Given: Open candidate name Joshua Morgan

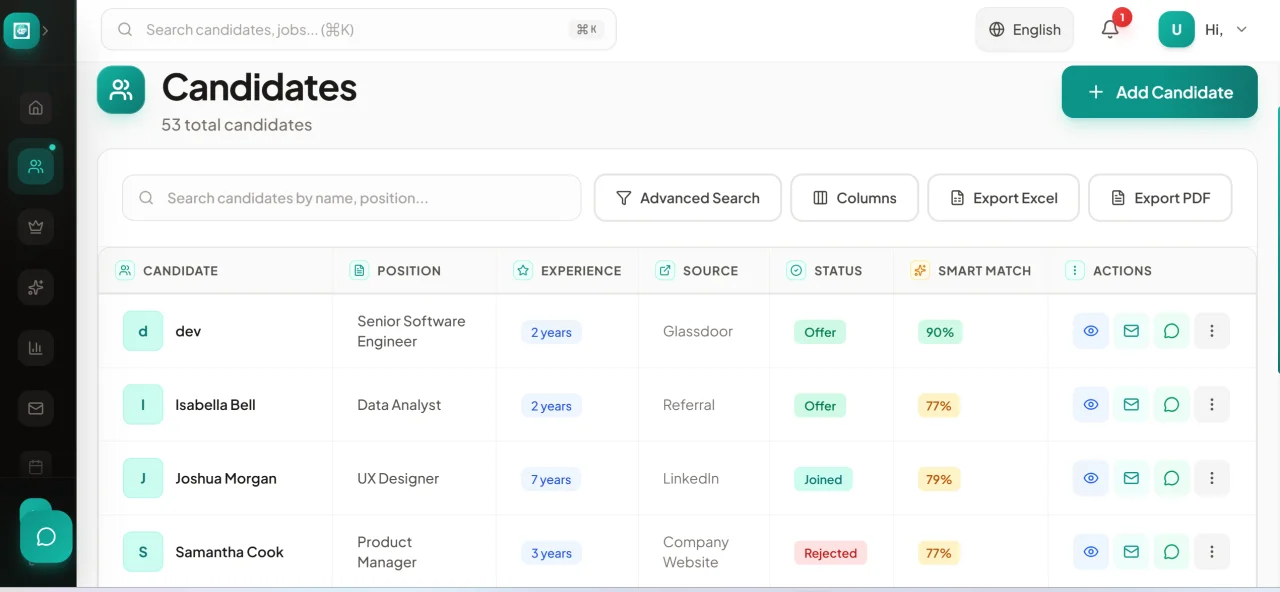Looking at the screenshot, I should click(x=226, y=478).
